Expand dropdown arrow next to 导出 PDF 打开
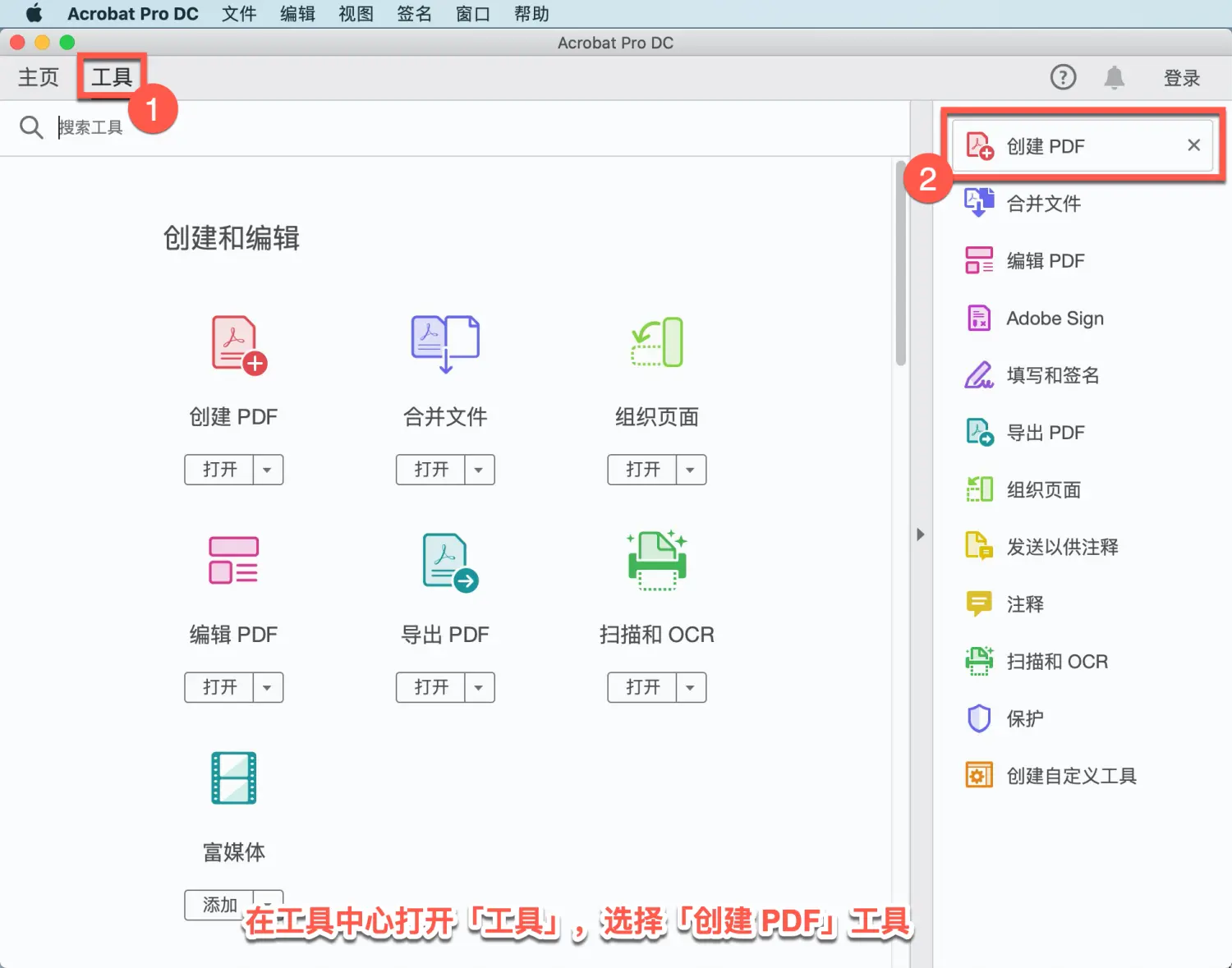The height and width of the screenshot is (968, 1232). [480, 687]
